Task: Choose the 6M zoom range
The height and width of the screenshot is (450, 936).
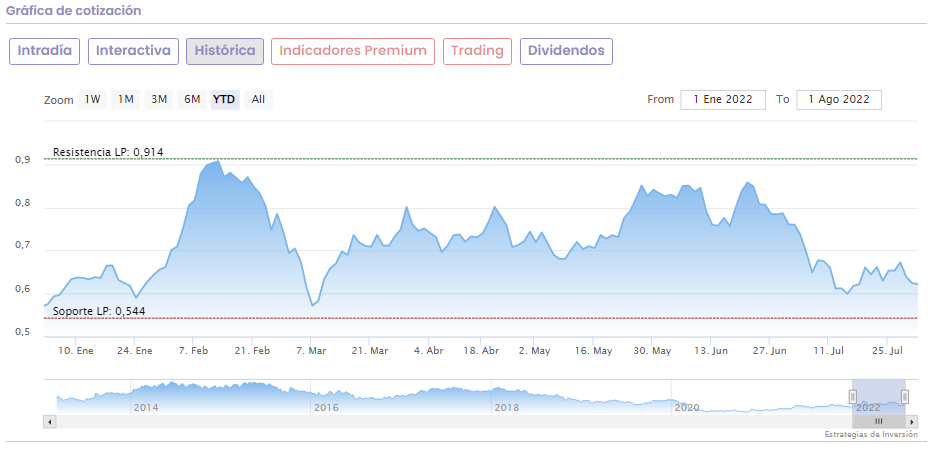Action: [192, 99]
